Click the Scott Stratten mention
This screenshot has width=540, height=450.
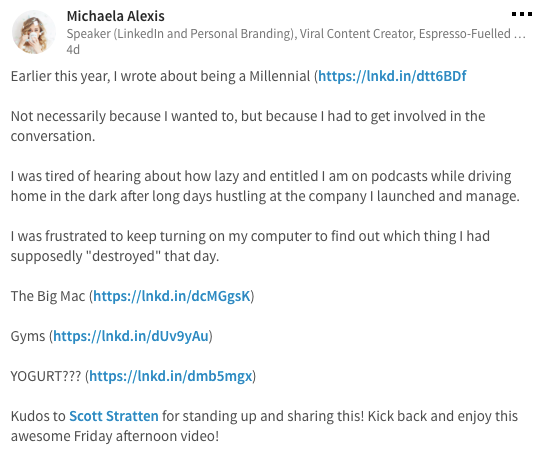(114, 416)
